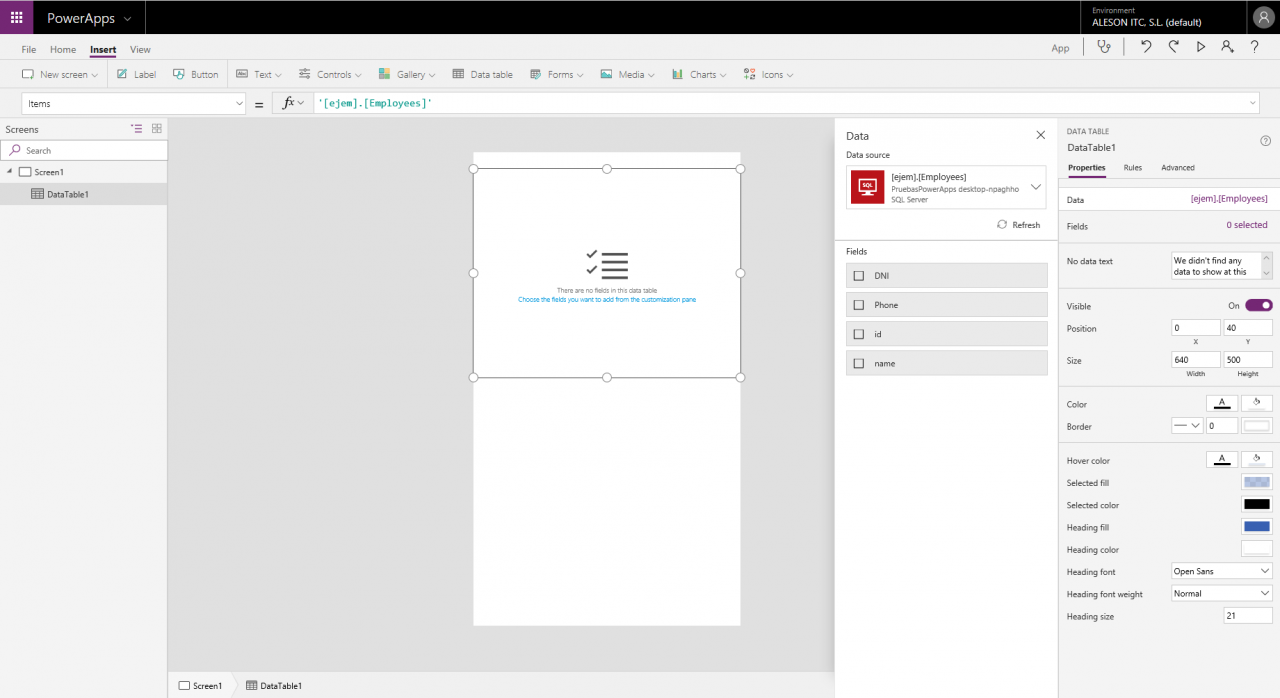Enable the Phone field
The width and height of the screenshot is (1280, 698).
[x=859, y=304]
